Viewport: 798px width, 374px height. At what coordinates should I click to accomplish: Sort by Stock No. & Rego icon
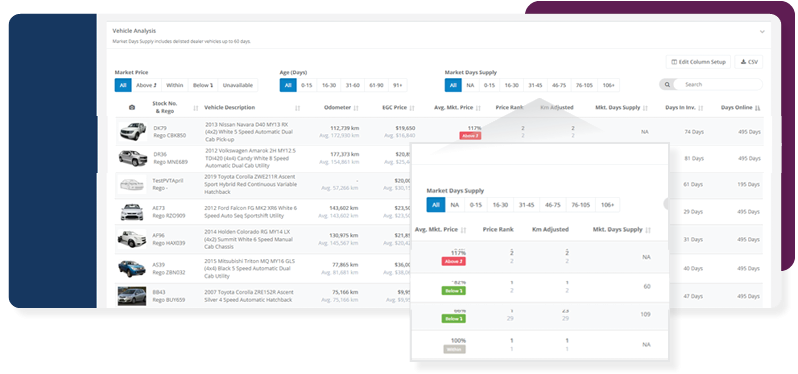point(196,108)
